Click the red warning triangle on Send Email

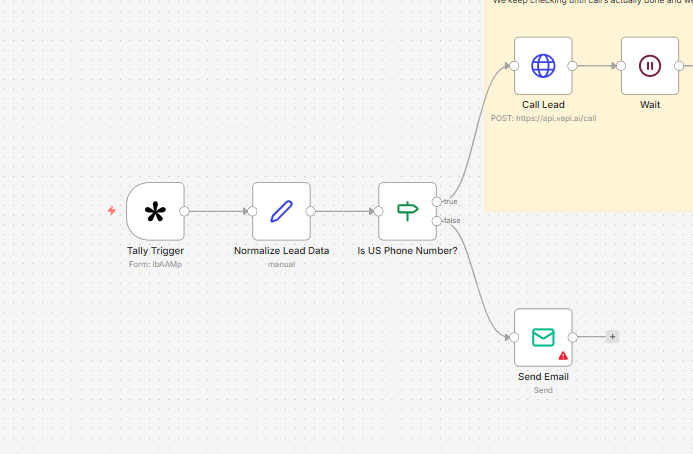563,355
